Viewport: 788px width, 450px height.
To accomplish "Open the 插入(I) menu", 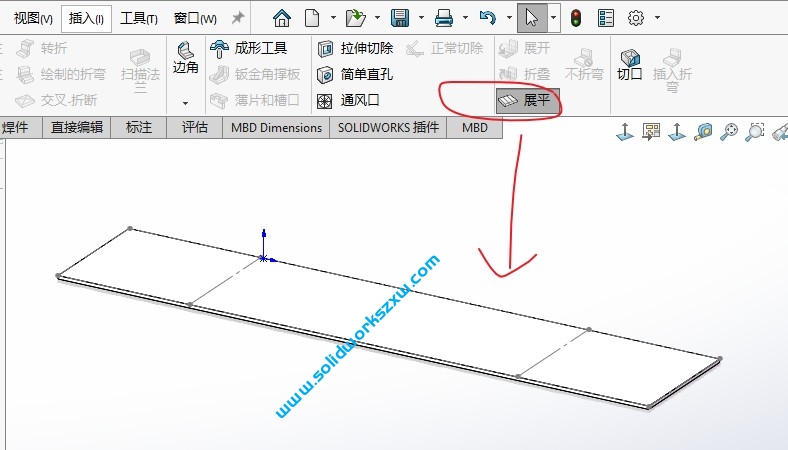I will (x=86, y=19).
